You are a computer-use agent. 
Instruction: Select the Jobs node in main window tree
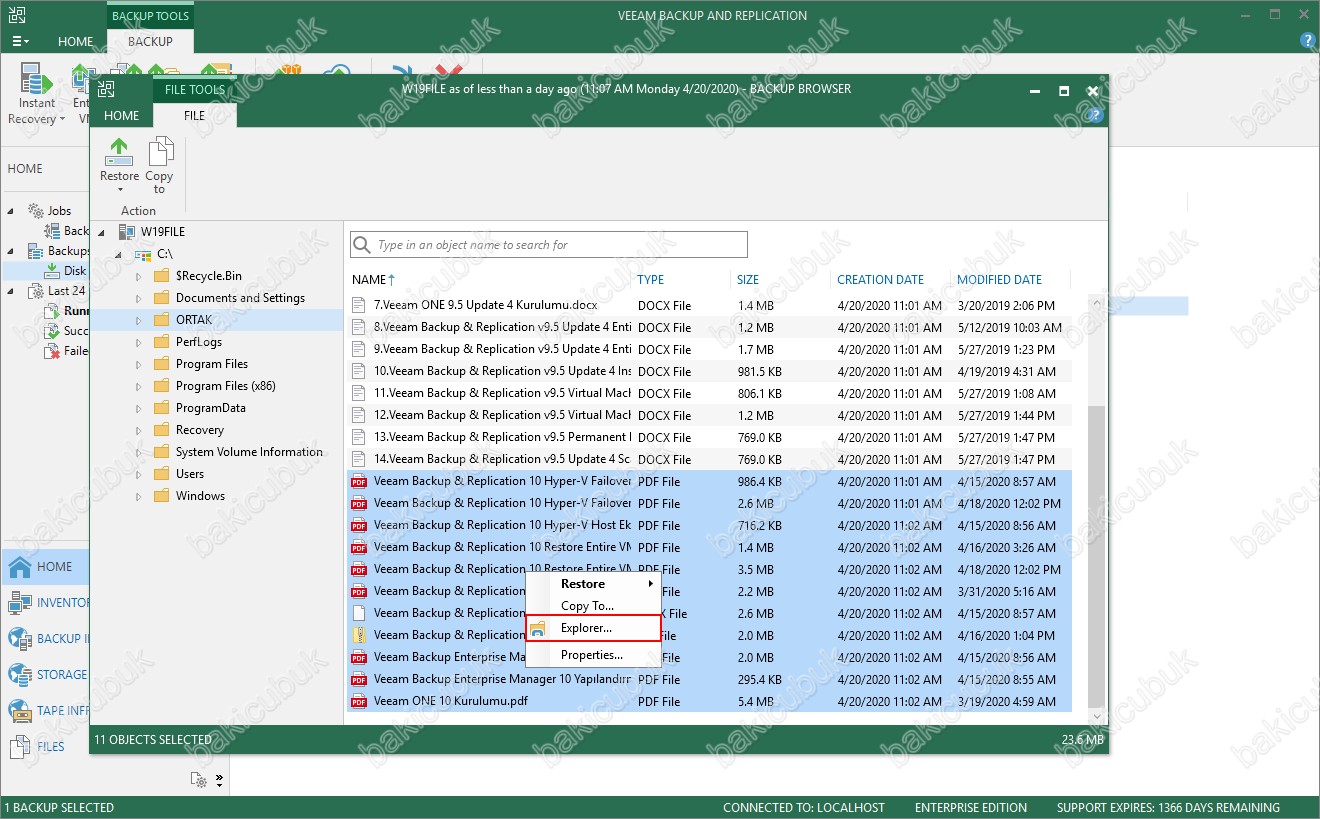[59, 211]
